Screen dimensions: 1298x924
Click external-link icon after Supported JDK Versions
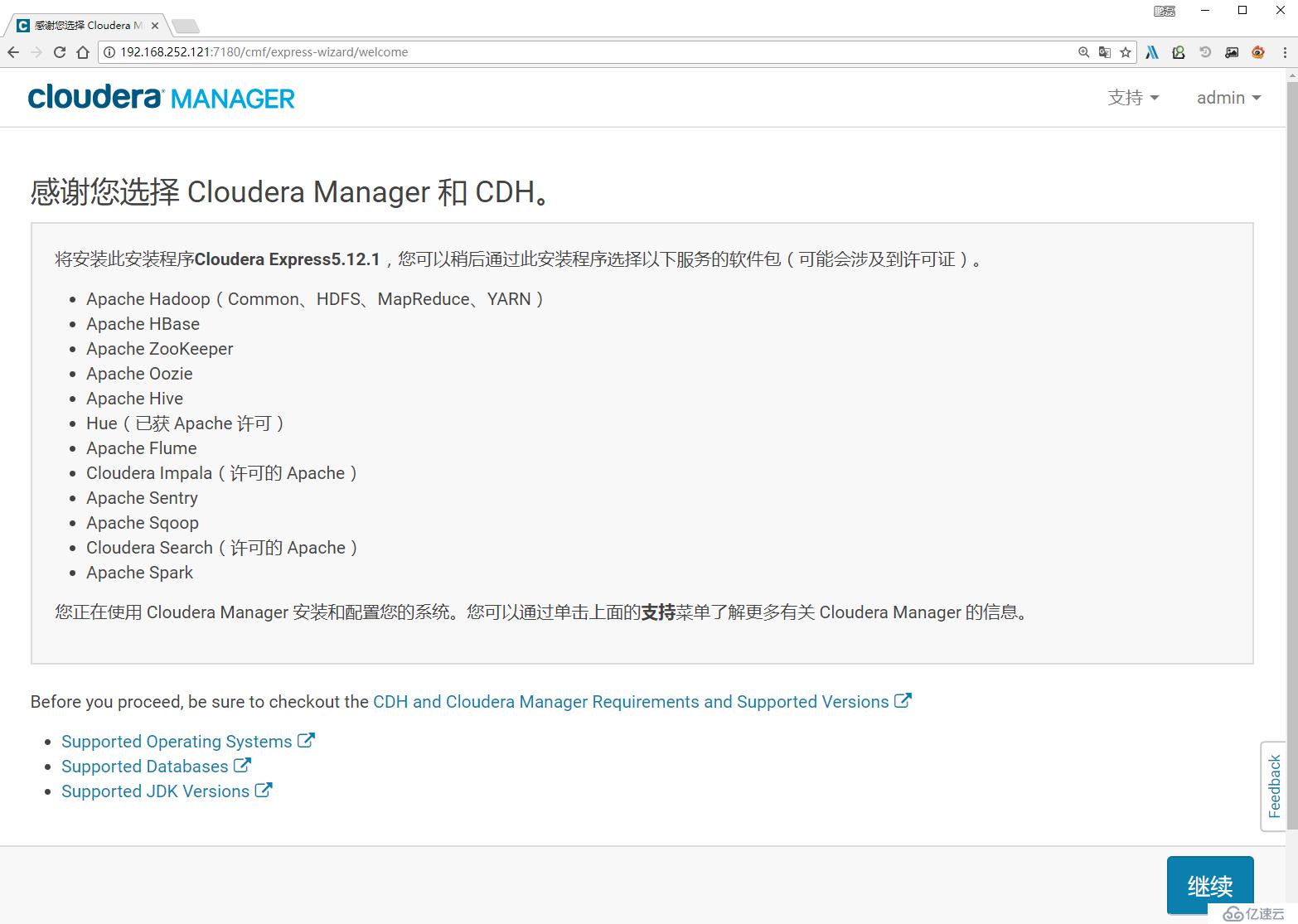click(x=263, y=791)
